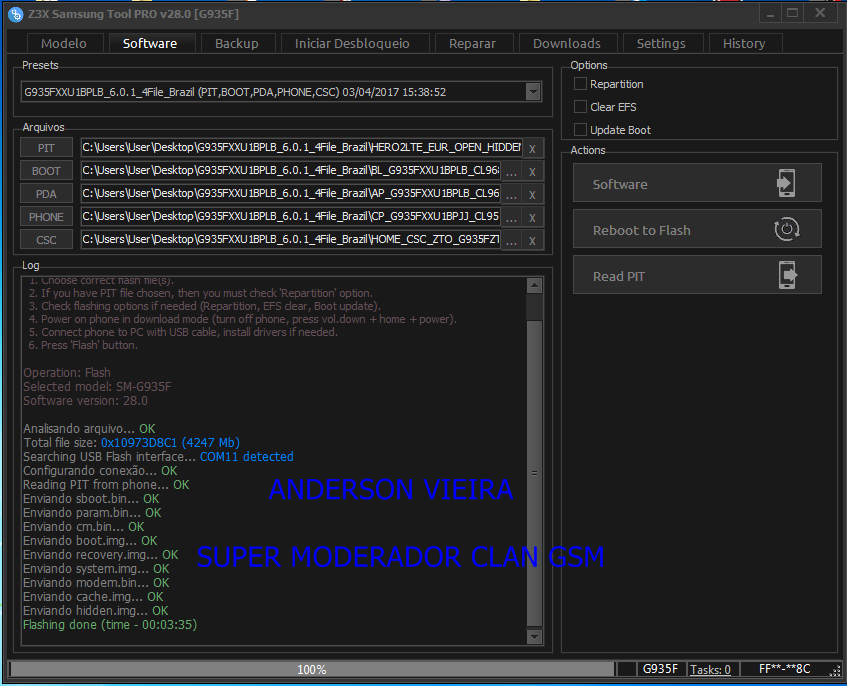847x686 pixels.
Task: Click the 'Flashing done' log line
Action: [110, 625]
